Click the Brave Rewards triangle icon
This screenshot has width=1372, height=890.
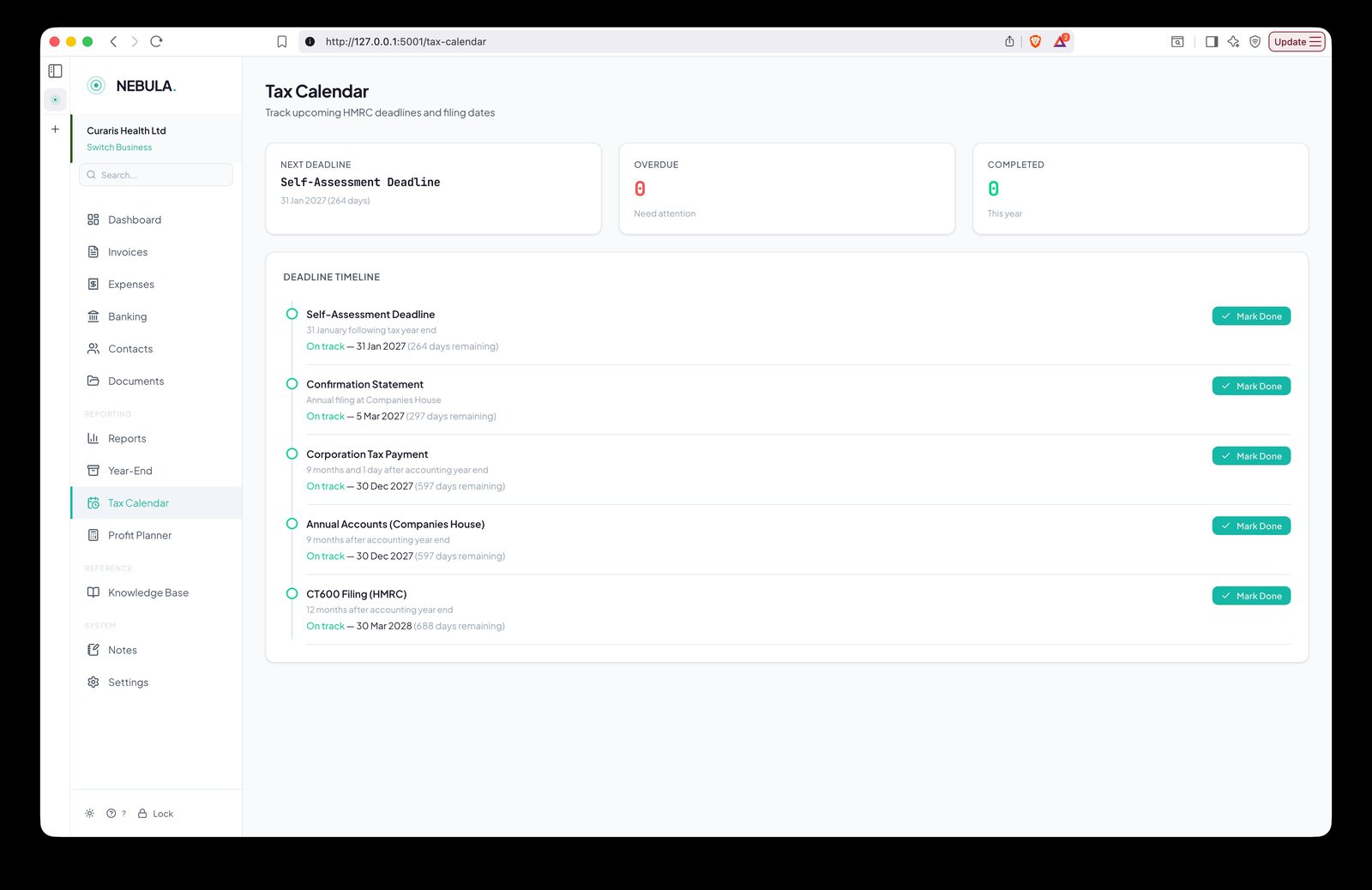click(x=1061, y=41)
